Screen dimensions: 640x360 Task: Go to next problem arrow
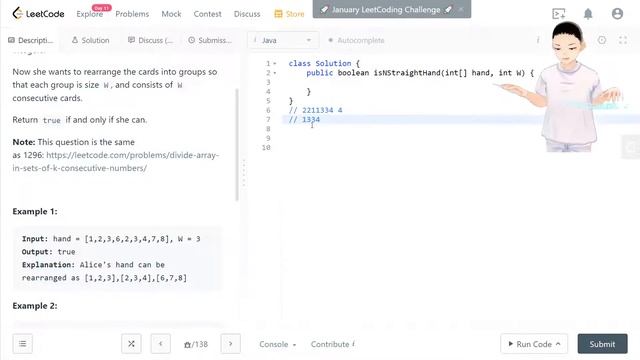231,344
